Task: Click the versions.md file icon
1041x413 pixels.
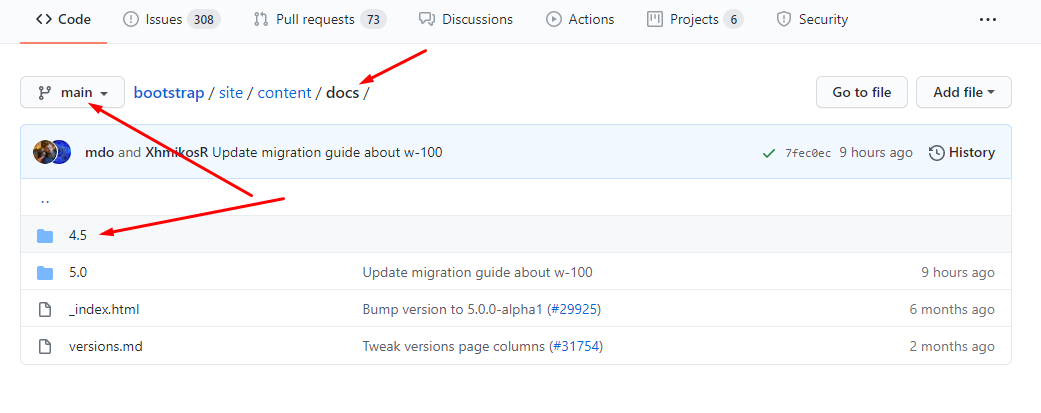Action: pos(45,347)
